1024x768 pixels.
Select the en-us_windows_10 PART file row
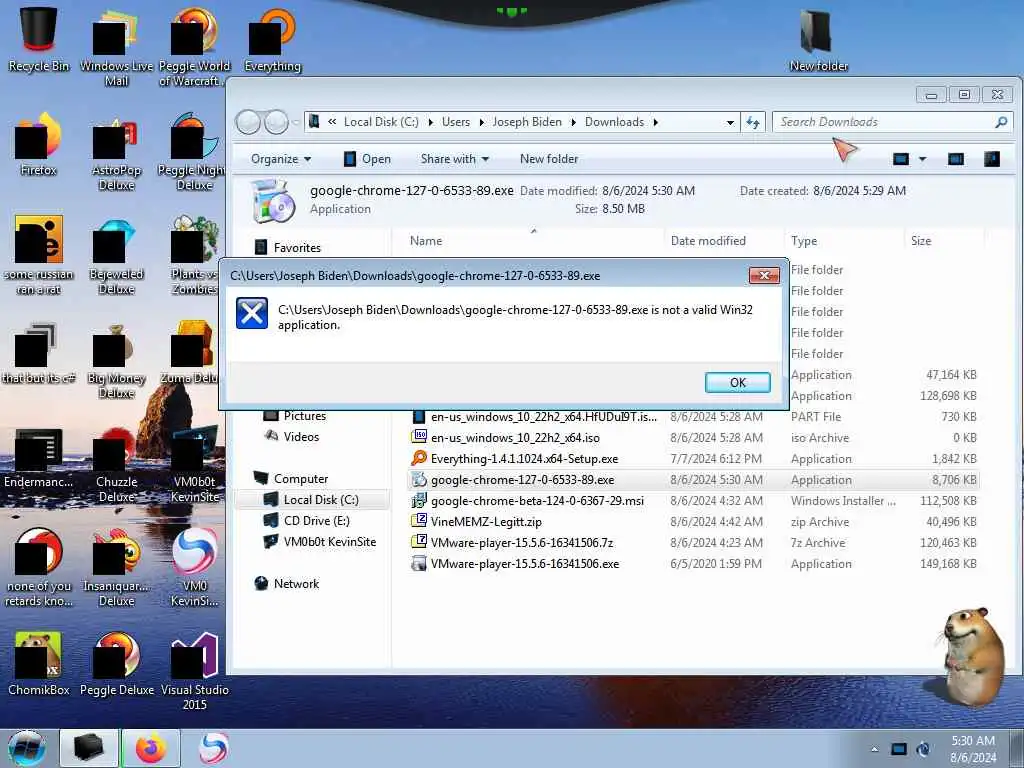point(694,417)
